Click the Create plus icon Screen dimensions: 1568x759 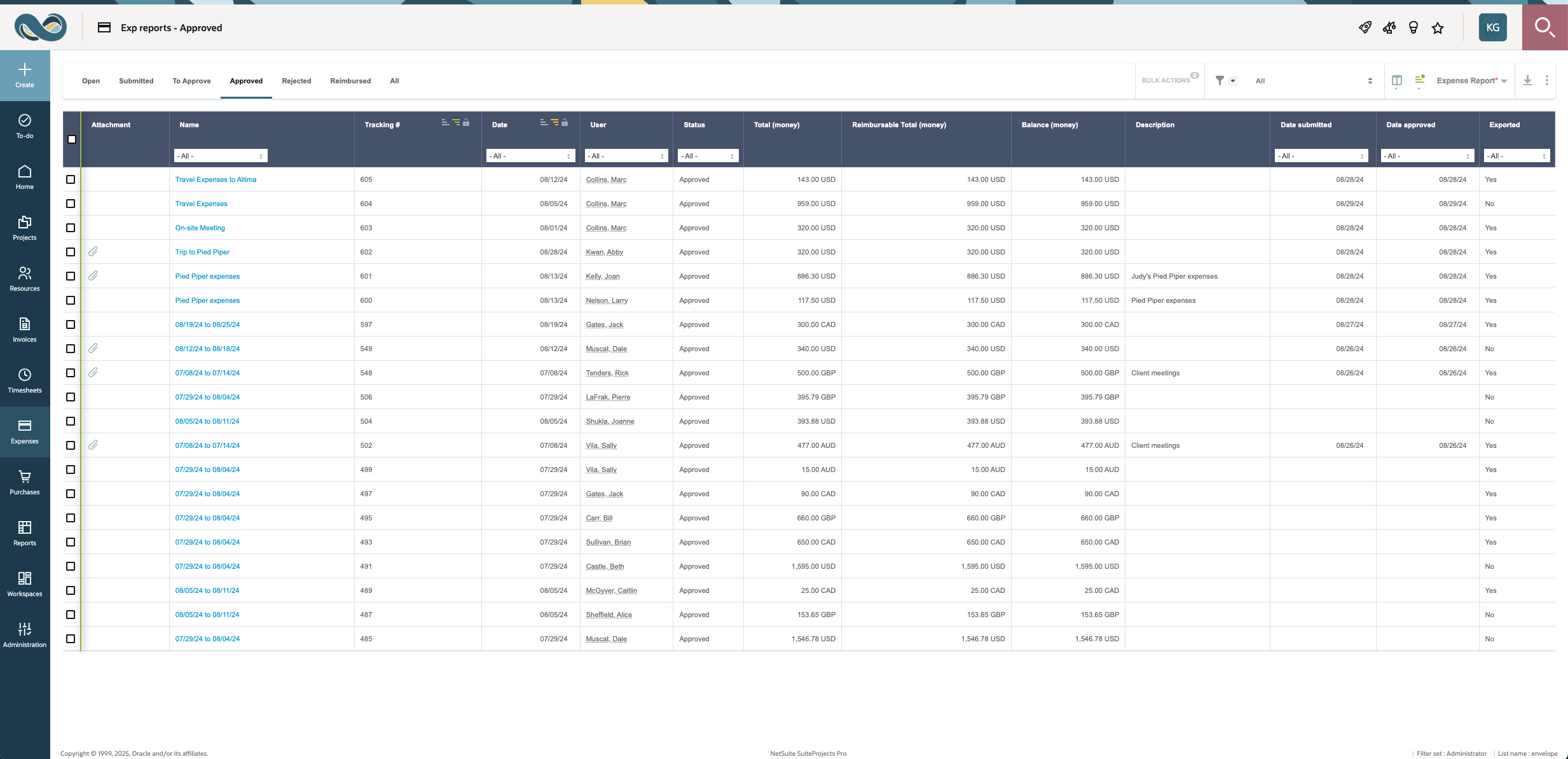25,69
